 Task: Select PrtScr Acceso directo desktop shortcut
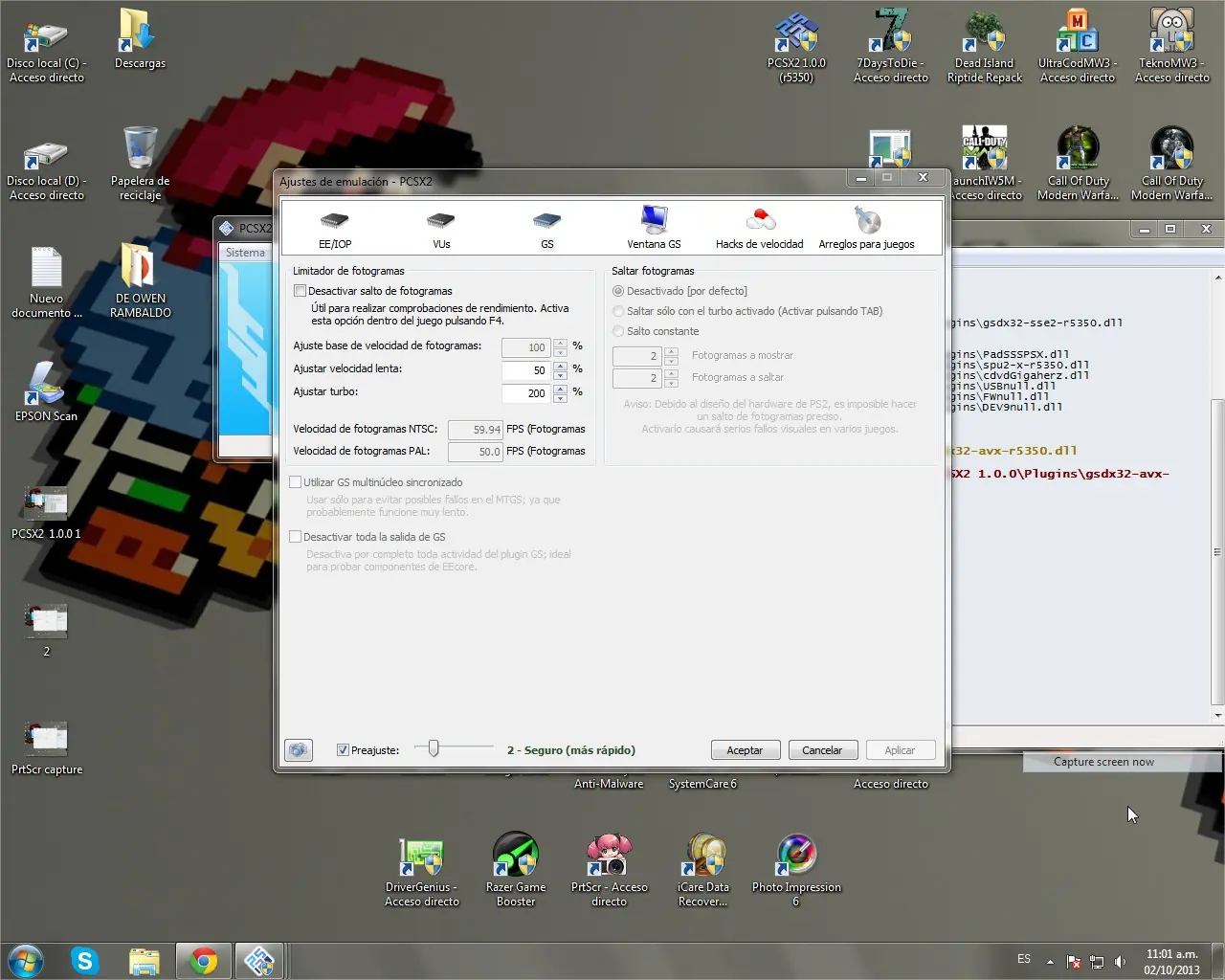click(609, 871)
